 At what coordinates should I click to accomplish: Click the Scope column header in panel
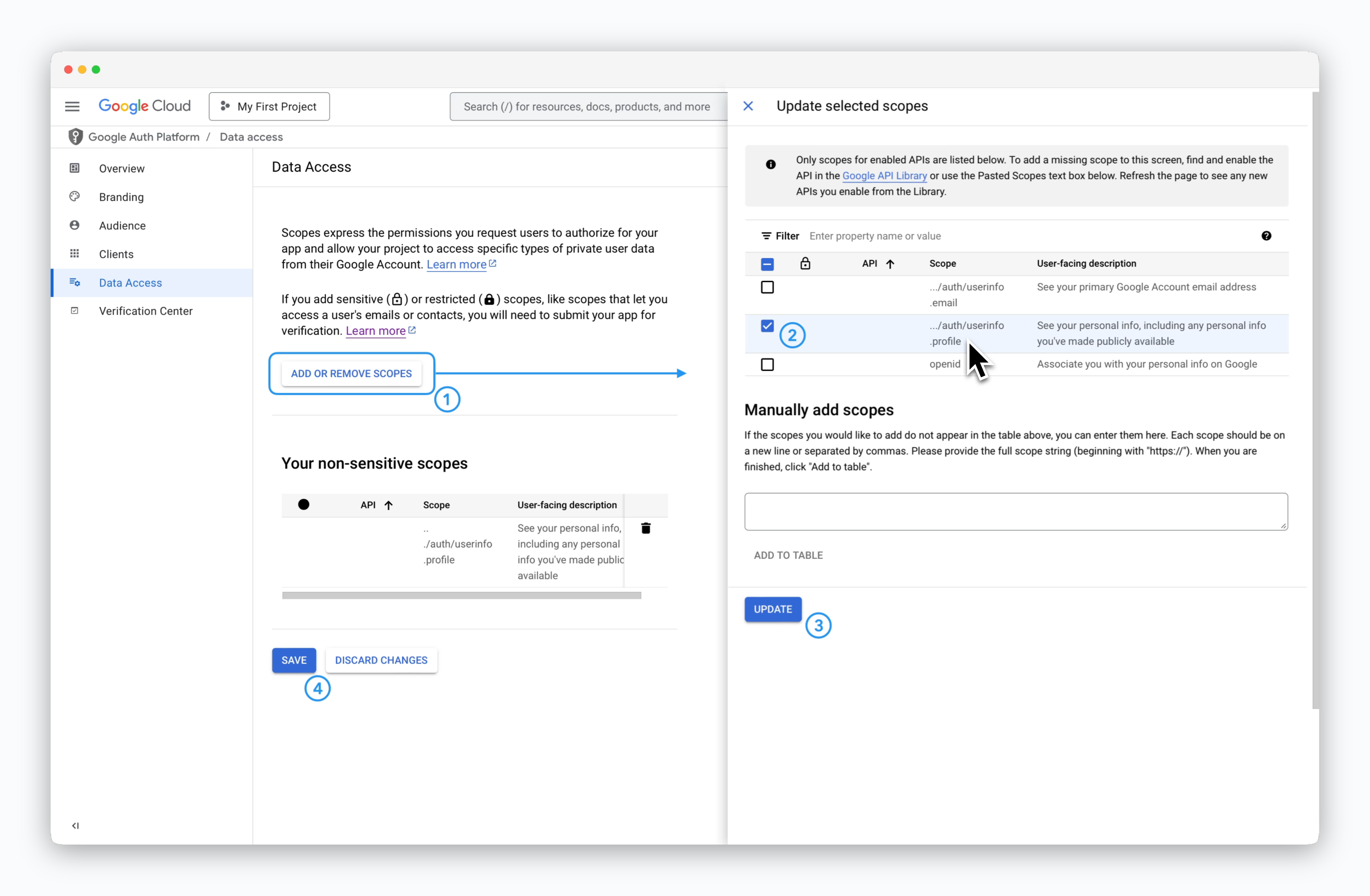(x=942, y=263)
